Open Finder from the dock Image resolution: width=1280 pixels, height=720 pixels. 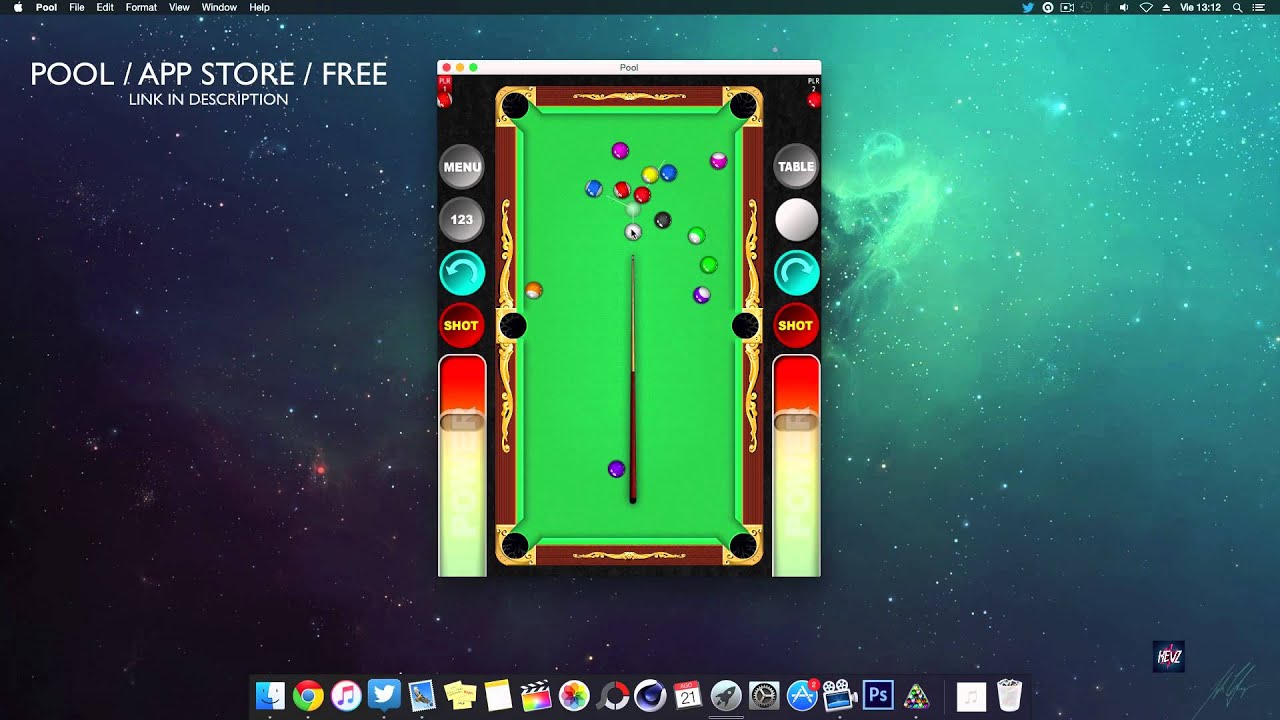tap(270, 695)
